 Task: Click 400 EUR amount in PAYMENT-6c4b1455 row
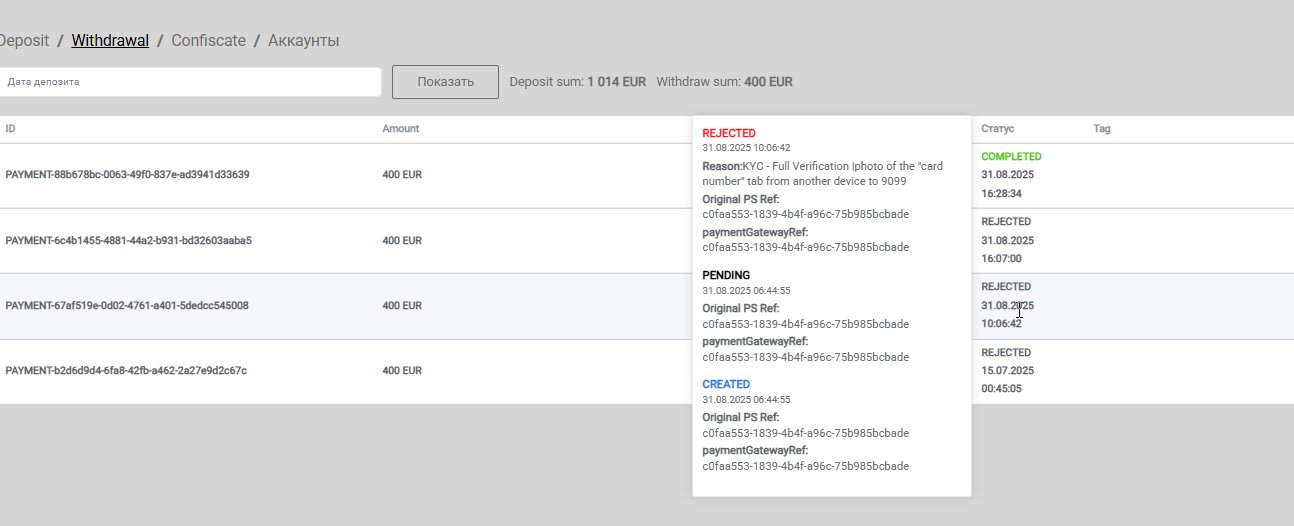[x=402, y=241]
